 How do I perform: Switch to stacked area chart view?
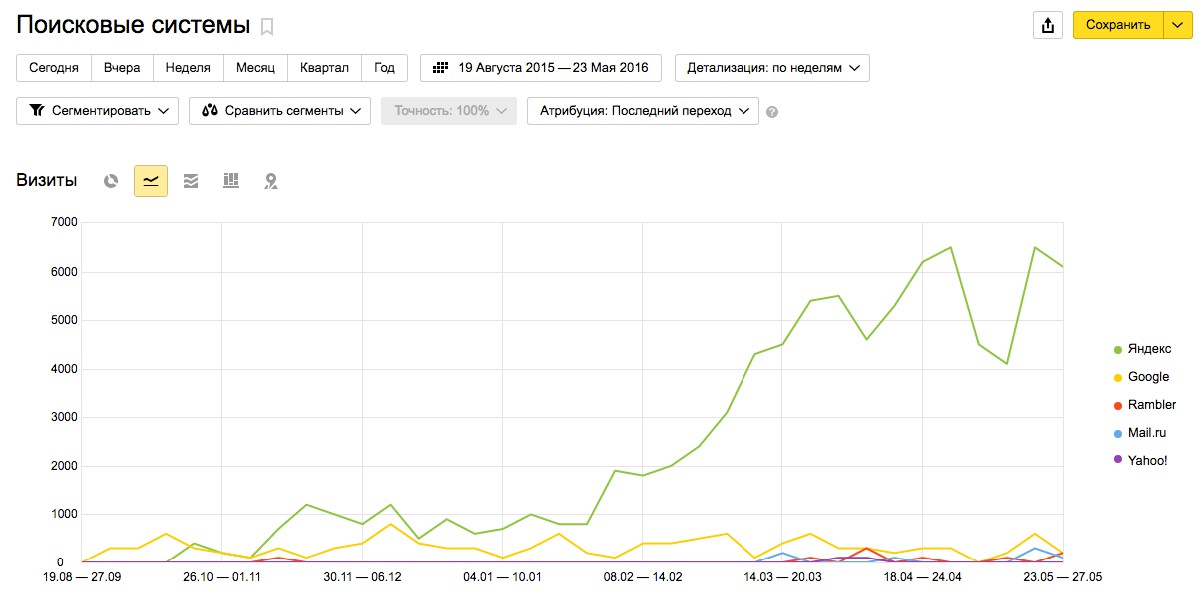click(191, 181)
